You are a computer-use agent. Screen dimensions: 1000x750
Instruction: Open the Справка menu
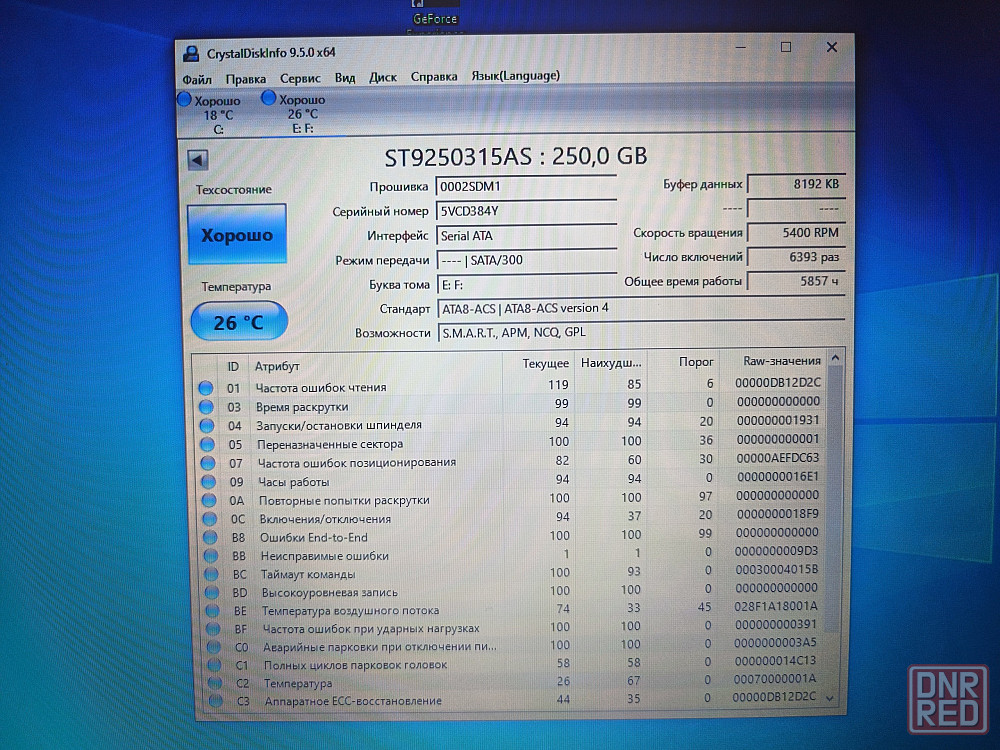tap(434, 77)
